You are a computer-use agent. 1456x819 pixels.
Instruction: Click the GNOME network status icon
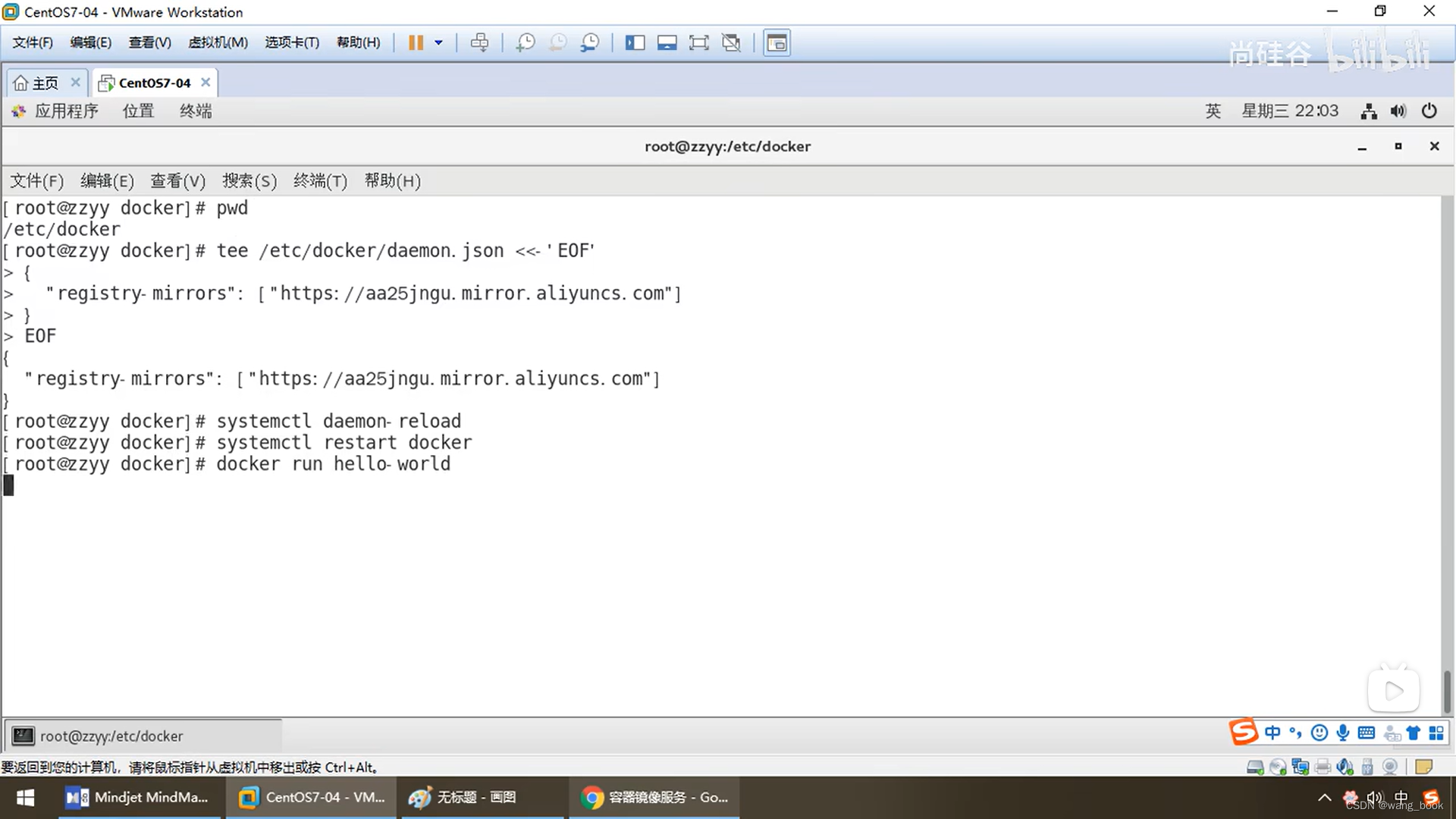(1369, 111)
